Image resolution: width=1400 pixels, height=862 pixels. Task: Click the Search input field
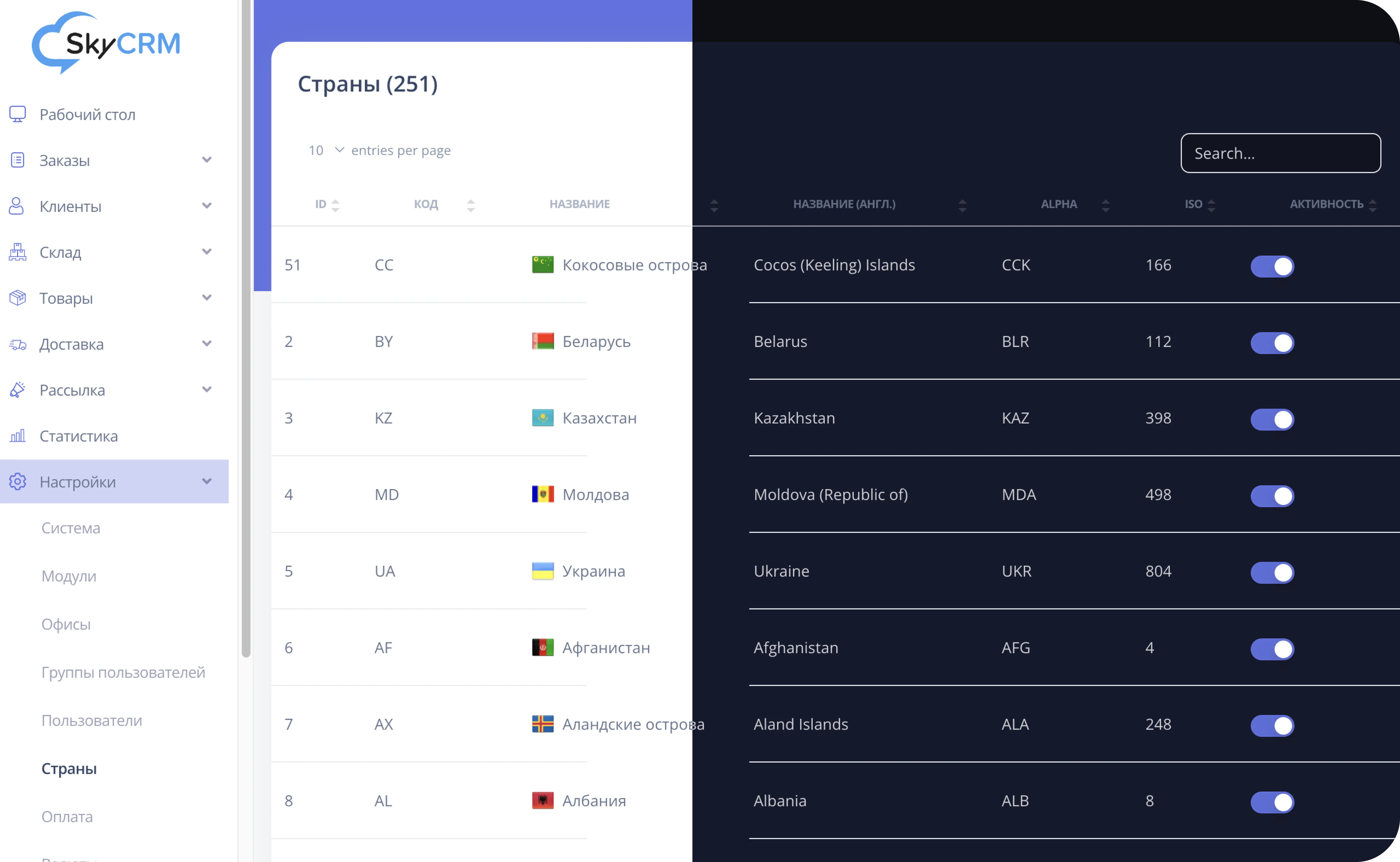click(1280, 153)
